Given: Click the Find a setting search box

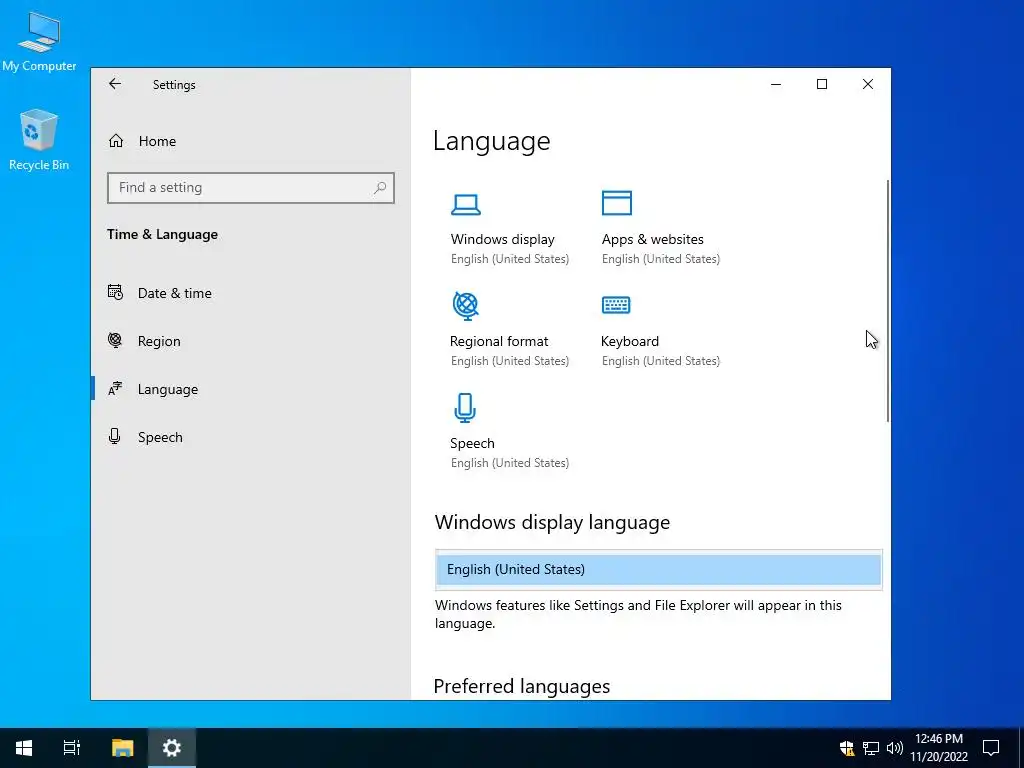Looking at the screenshot, I should click(251, 188).
